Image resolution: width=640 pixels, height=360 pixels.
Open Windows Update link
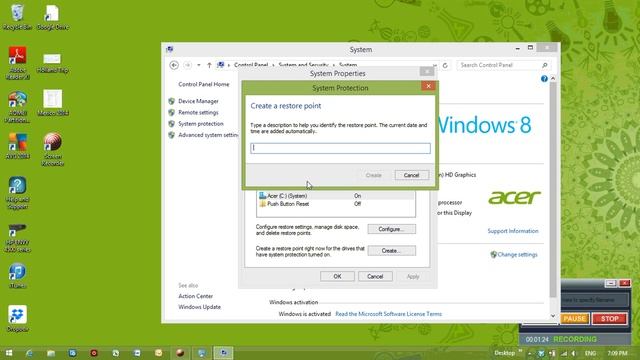point(199,307)
